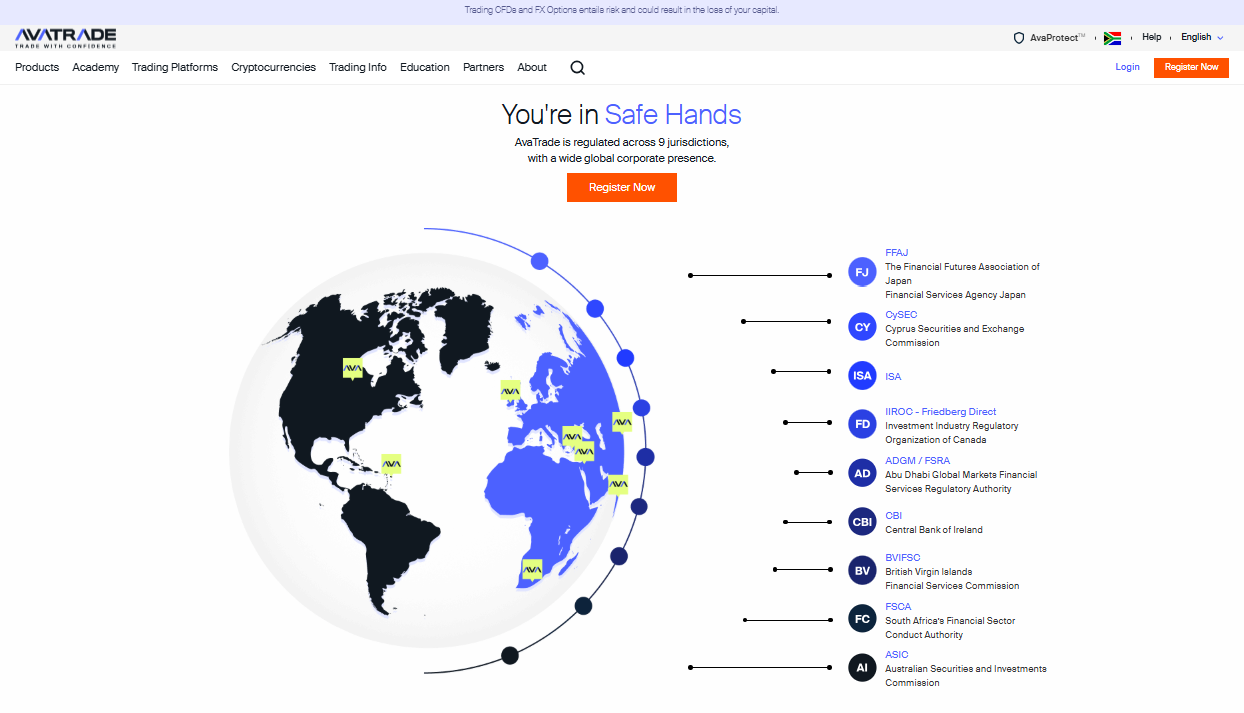Open the English language dropdown
This screenshot has width=1244, height=713.
point(1201,37)
